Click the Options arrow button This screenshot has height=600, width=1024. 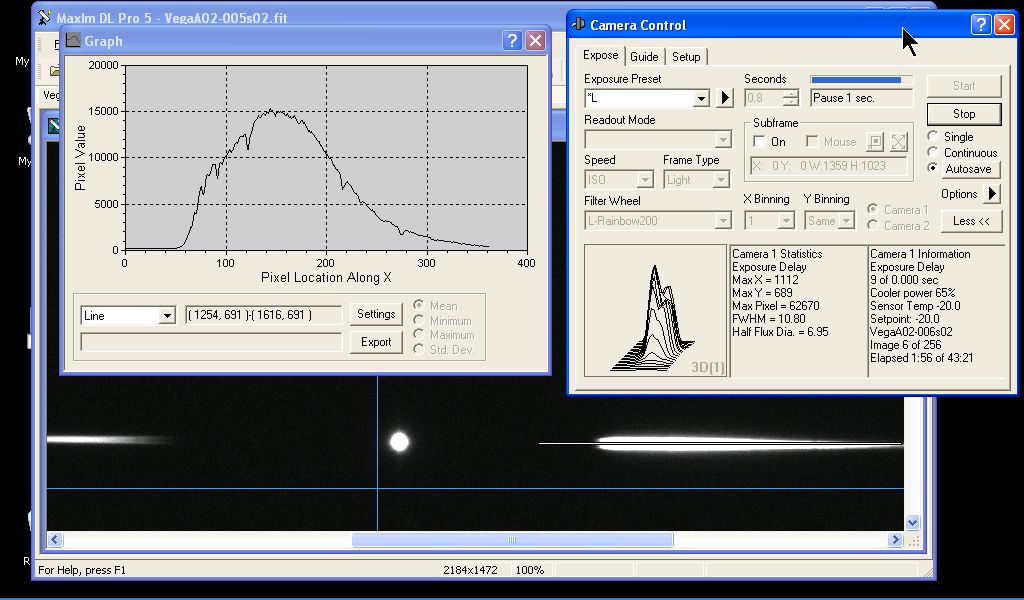(992, 194)
